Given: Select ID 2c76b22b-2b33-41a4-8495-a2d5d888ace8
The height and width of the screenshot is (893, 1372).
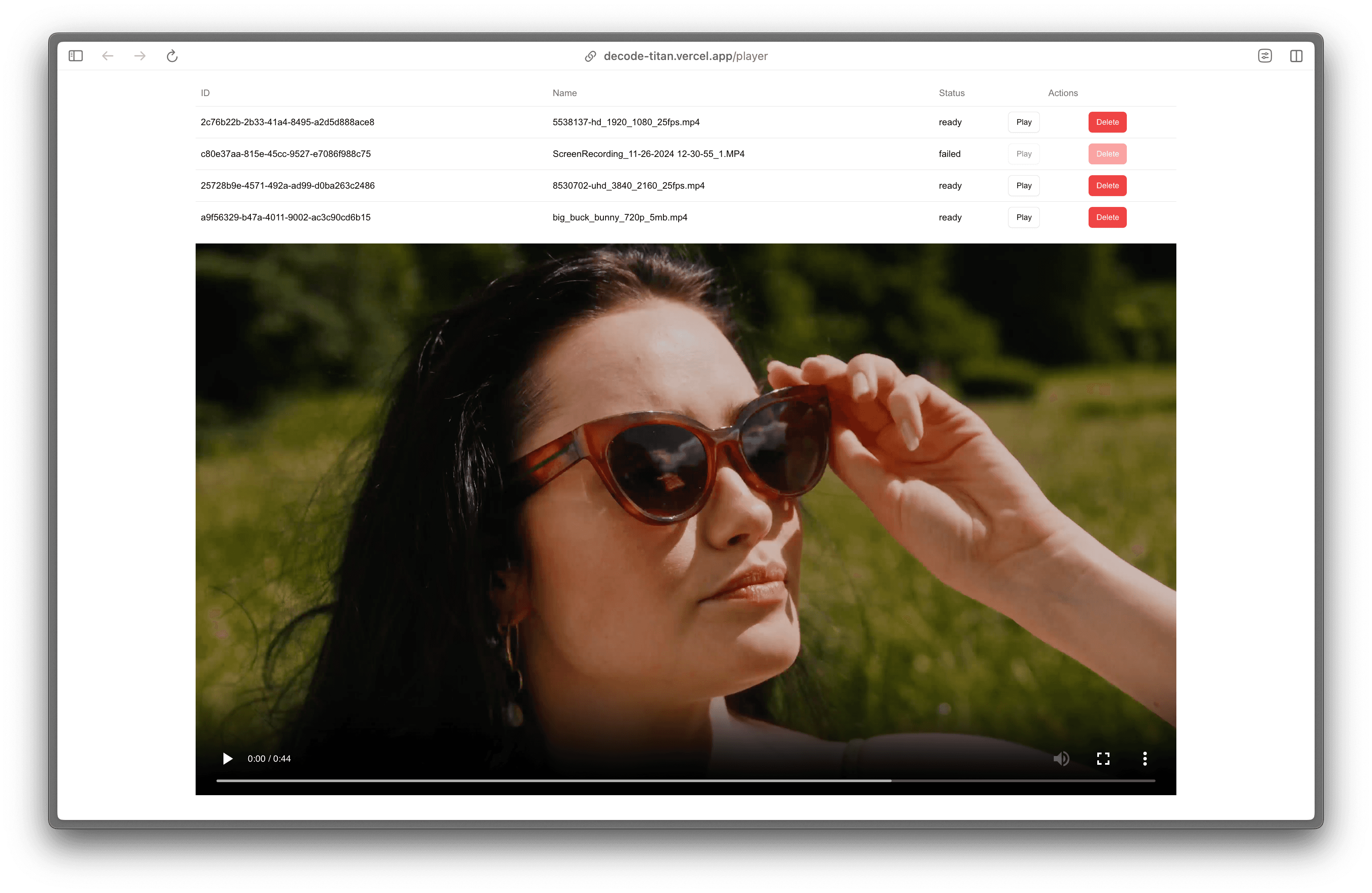Looking at the screenshot, I should point(287,122).
